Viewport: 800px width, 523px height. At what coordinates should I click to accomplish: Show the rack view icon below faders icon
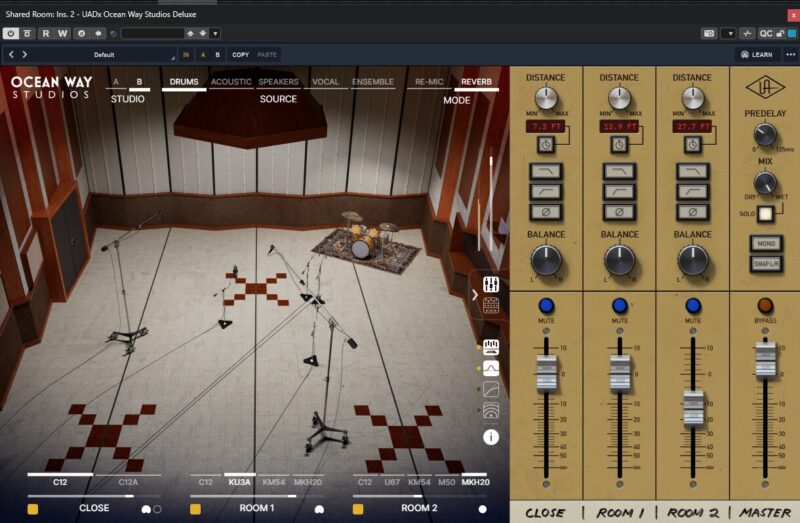tap(491, 305)
